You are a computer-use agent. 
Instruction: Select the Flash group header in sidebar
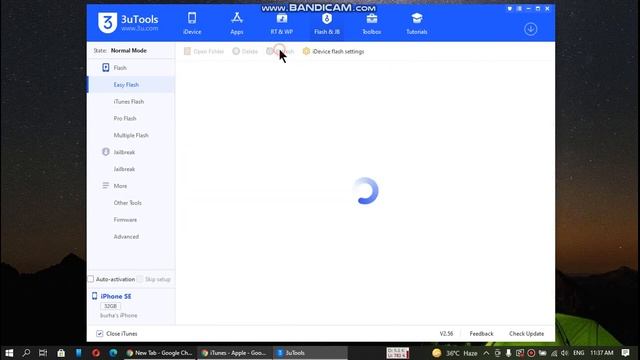[x=120, y=68]
